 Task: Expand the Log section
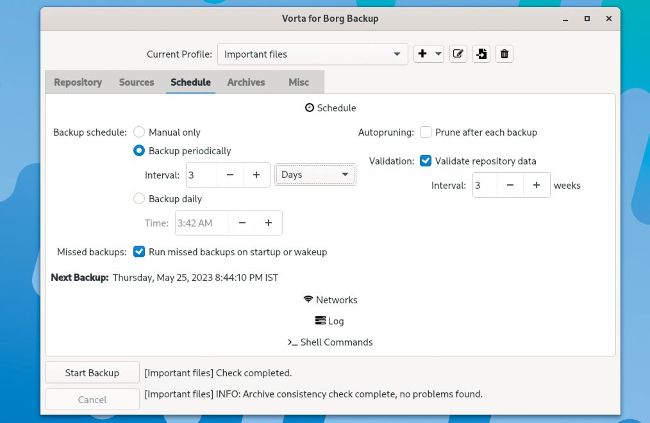click(330, 321)
